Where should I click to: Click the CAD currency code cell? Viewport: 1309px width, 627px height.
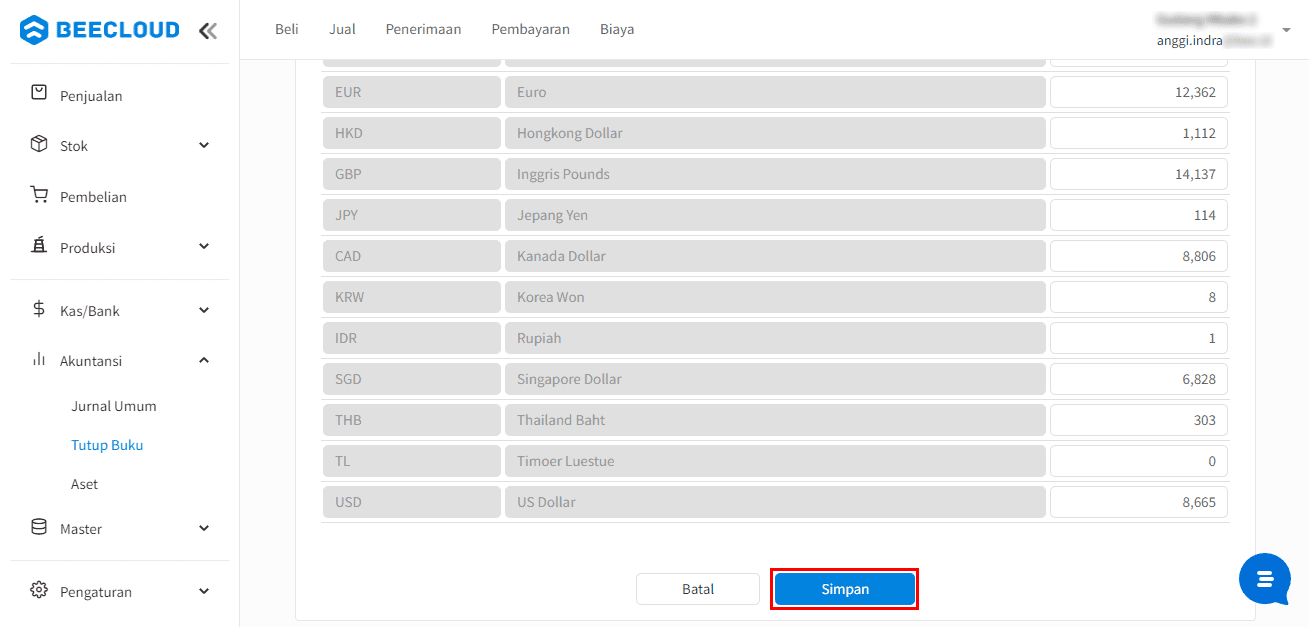point(412,256)
